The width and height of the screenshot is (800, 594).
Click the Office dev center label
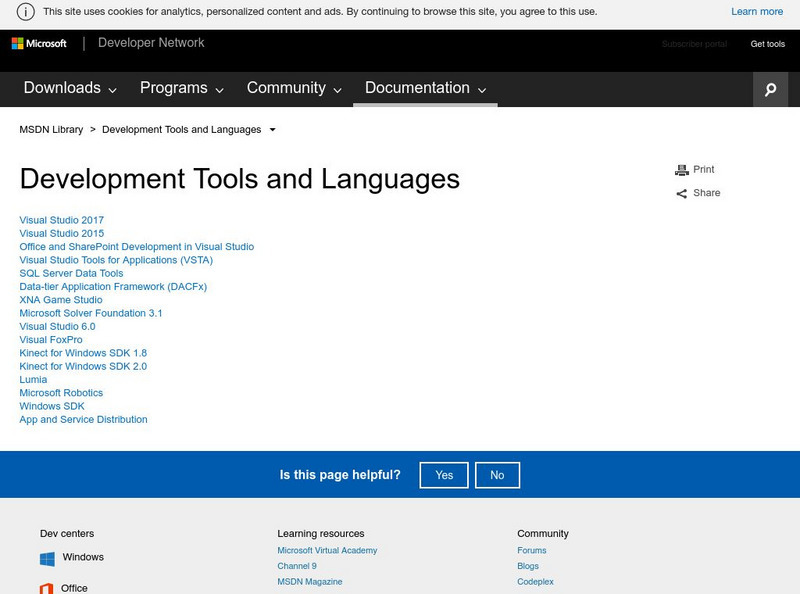point(74,588)
